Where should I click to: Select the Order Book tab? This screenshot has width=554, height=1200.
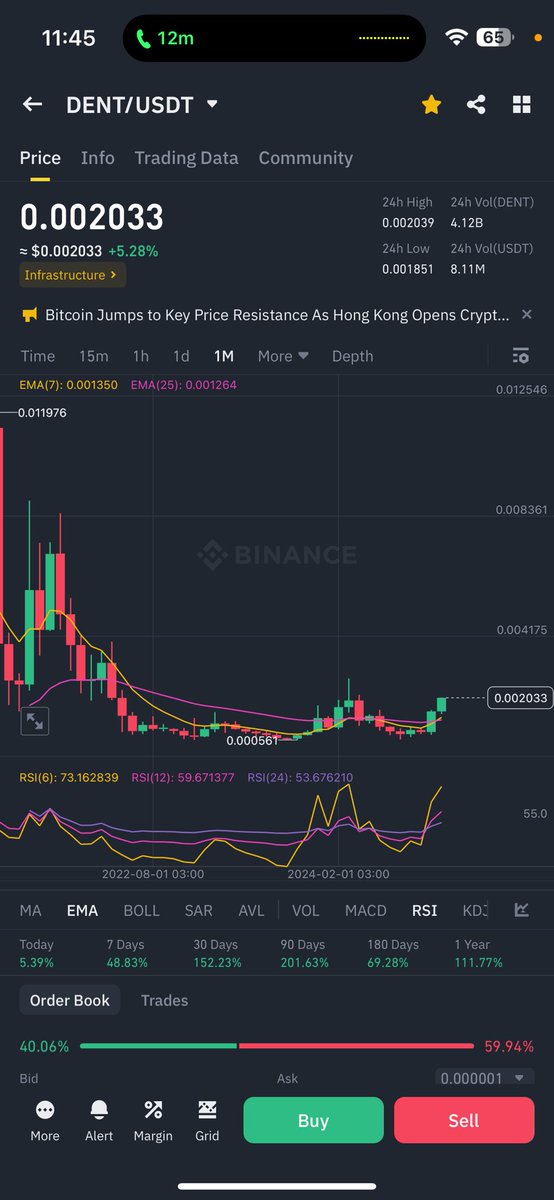pos(70,1000)
